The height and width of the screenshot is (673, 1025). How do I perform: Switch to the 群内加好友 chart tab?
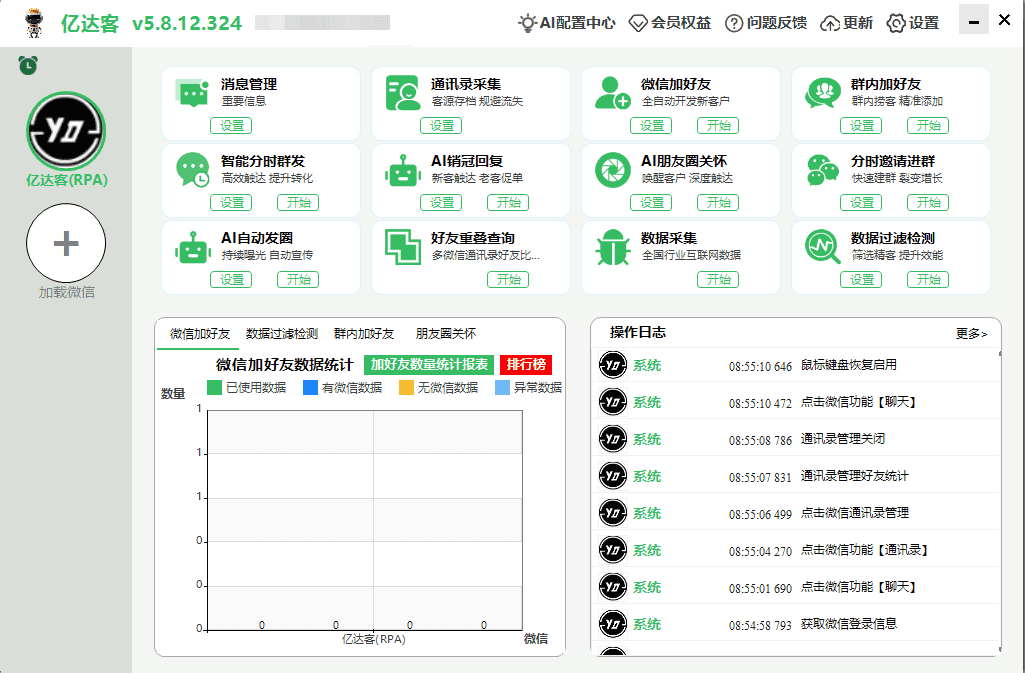click(x=363, y=334)
